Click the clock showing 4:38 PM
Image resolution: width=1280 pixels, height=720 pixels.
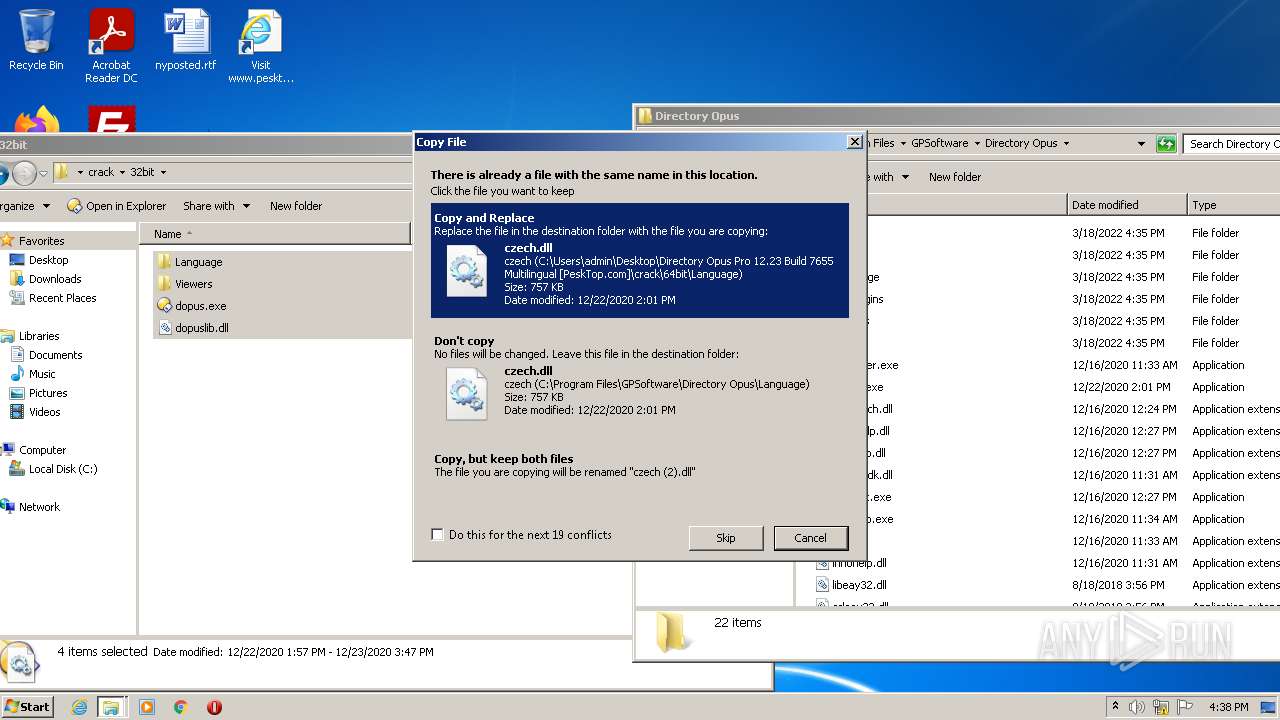[x=1228, y=707]
